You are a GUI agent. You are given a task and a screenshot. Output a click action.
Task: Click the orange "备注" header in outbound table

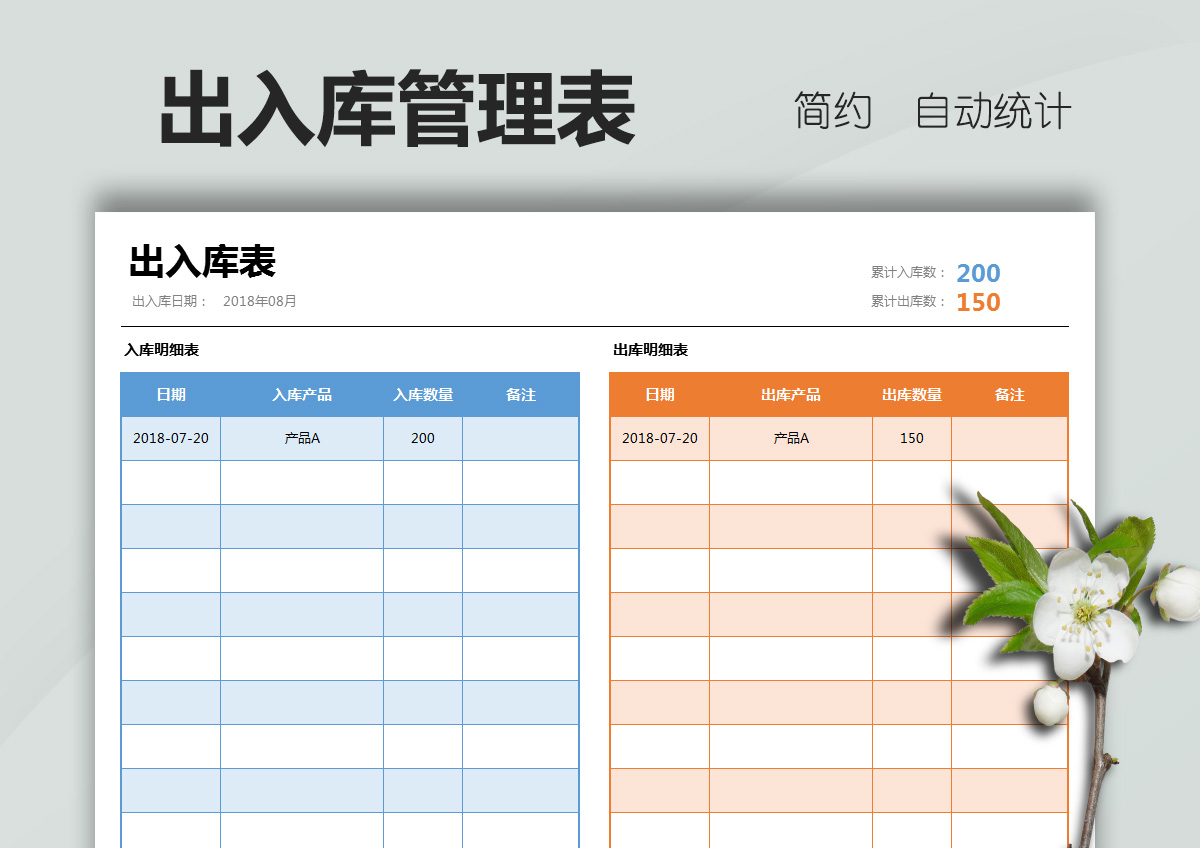tap(1009, 395)
